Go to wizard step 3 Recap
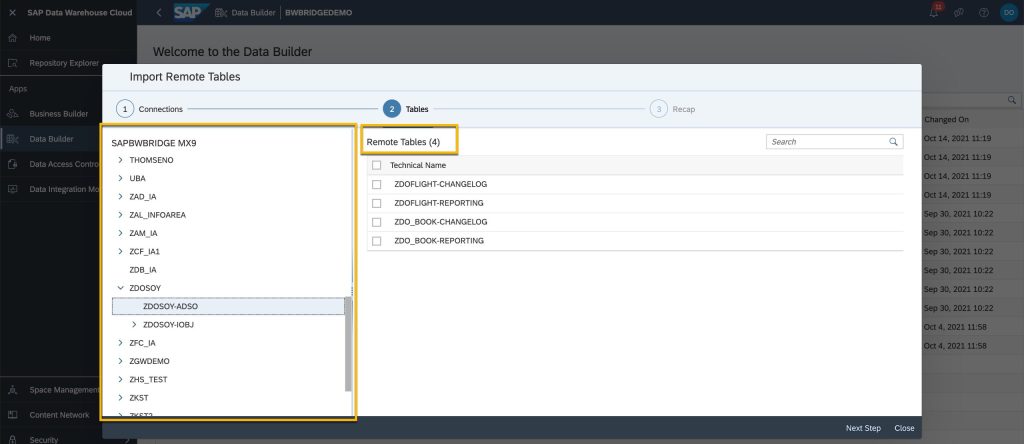The height and width of the screenshot is (444, 1024). (x=673, y=109)
